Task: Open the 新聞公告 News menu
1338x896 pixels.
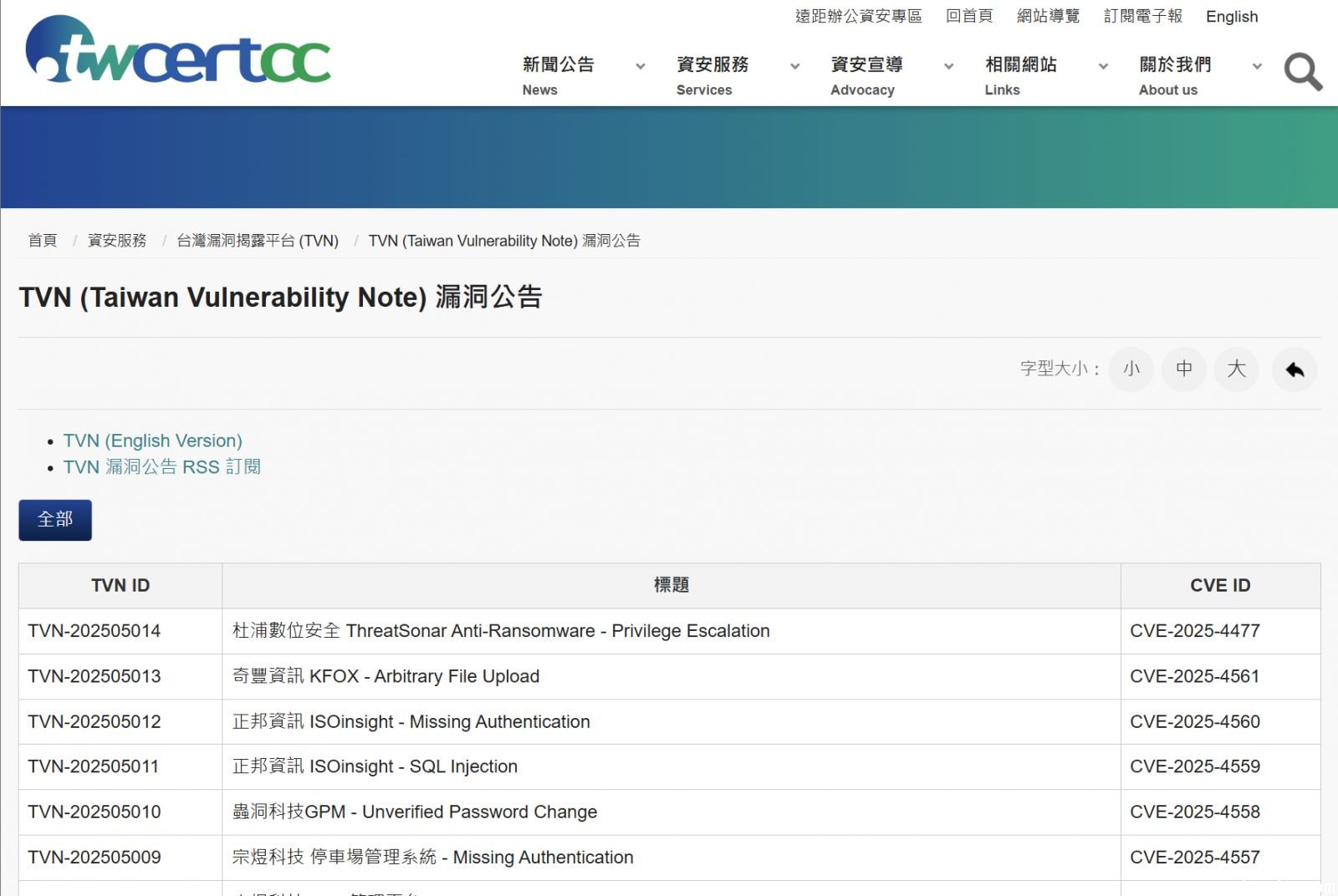Action: [x=559, y=75]
